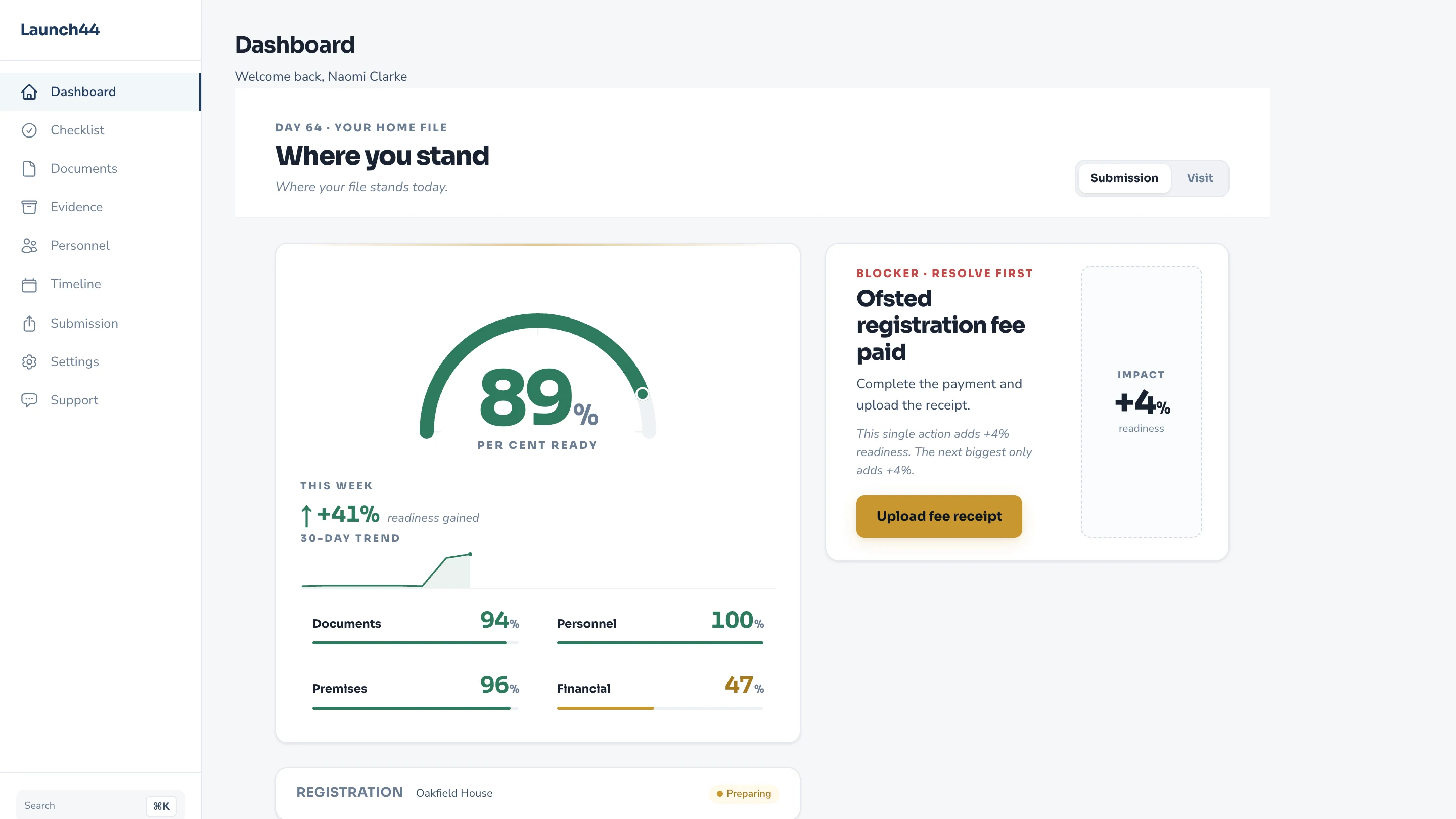Image resolution: width=1456 pixels, height=819 pixels.
Task: Click the REGISTRATION heading
Action: tap(350, 792)
